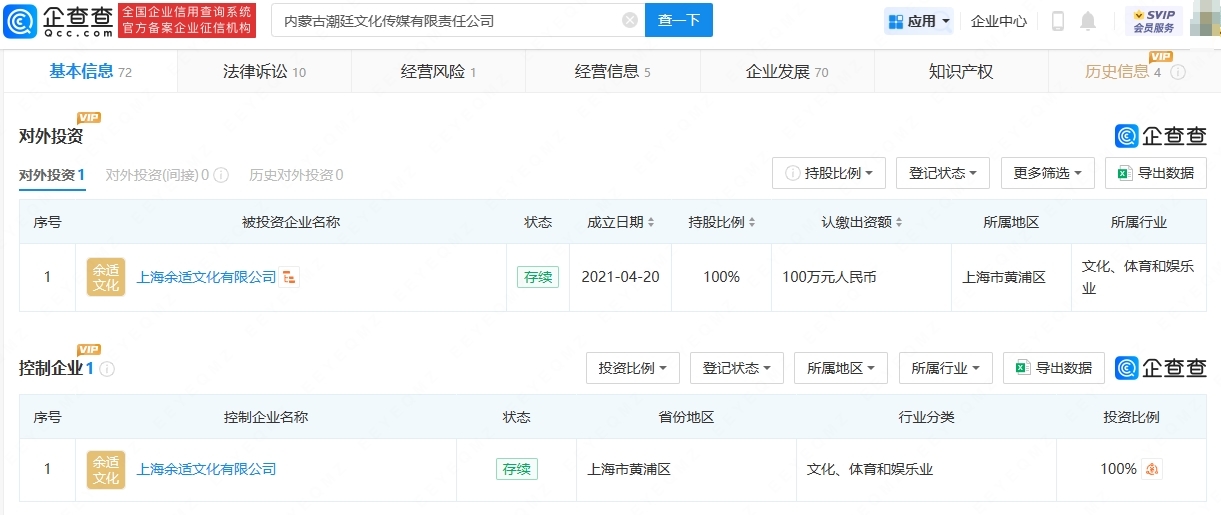
Task: Click the 企查查 logo in header
Action: (59, 20)
